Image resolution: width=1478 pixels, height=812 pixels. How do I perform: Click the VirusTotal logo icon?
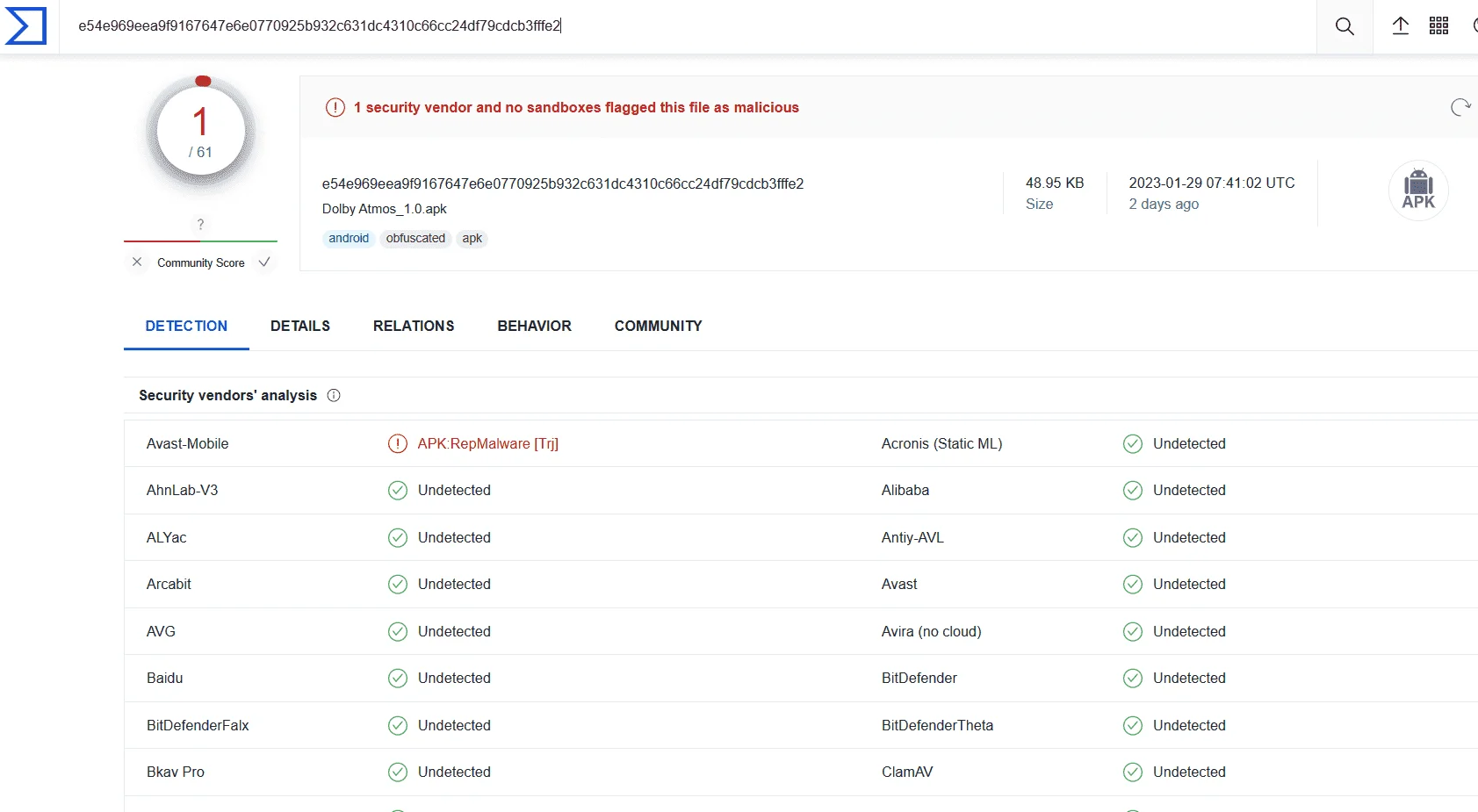click(25, 25)
